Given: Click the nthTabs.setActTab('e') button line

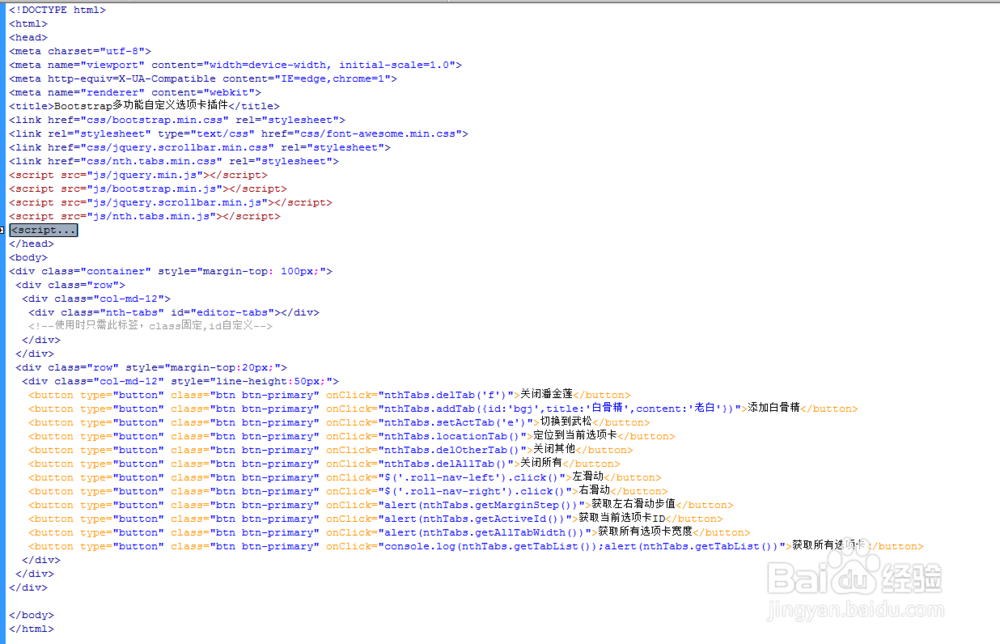Looking at the screenshot, I should coord(339,422).
